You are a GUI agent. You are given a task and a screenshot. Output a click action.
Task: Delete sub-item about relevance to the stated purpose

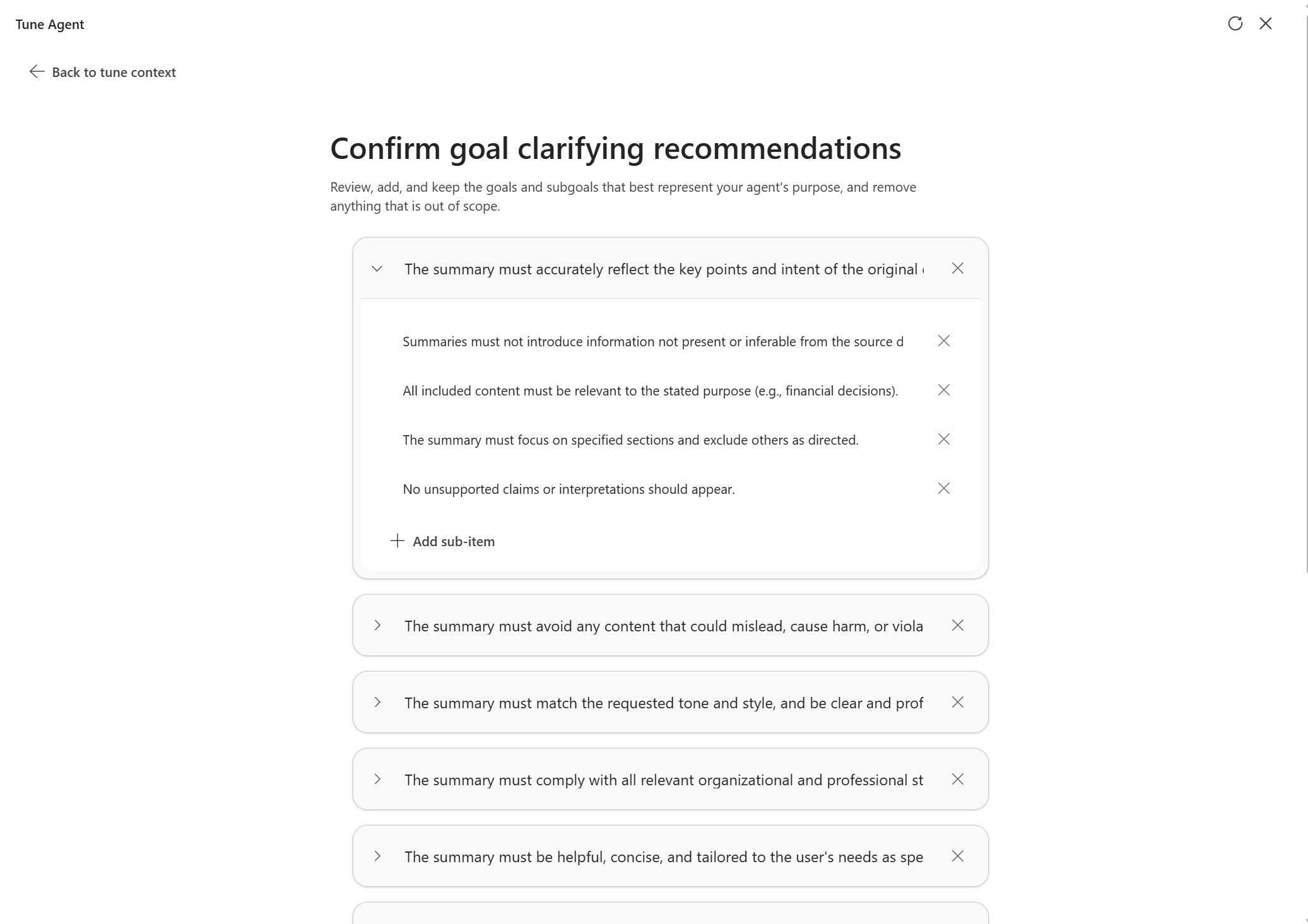tap(943, 390)
